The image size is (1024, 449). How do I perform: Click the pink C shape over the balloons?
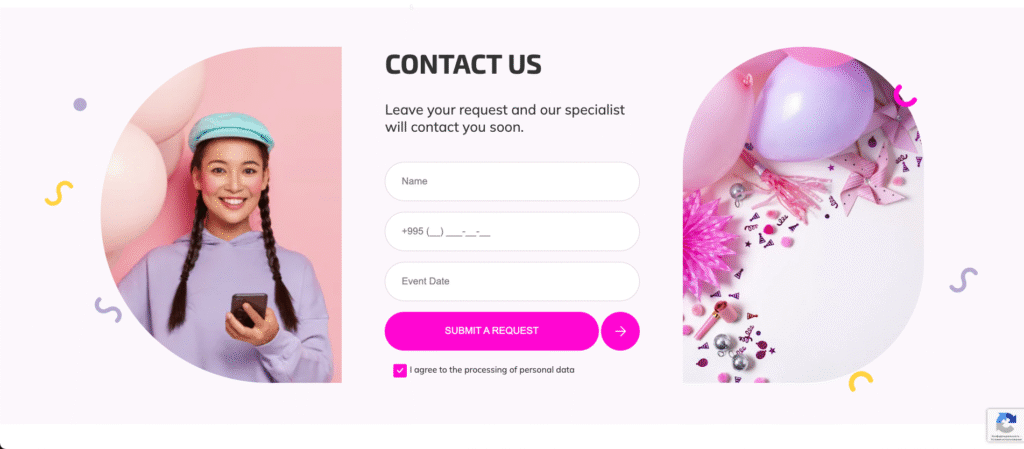pos(904,96)
